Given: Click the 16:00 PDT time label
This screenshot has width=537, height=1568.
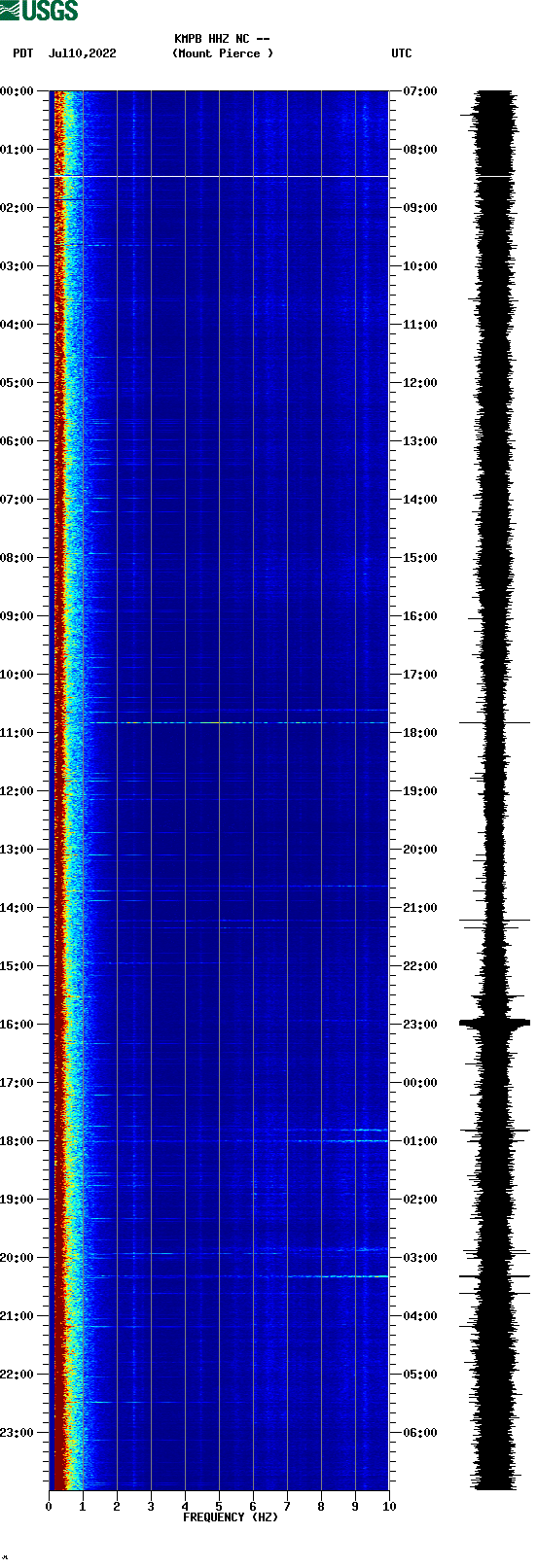Looking at the screenshot, I should (x=18, y=1025).
